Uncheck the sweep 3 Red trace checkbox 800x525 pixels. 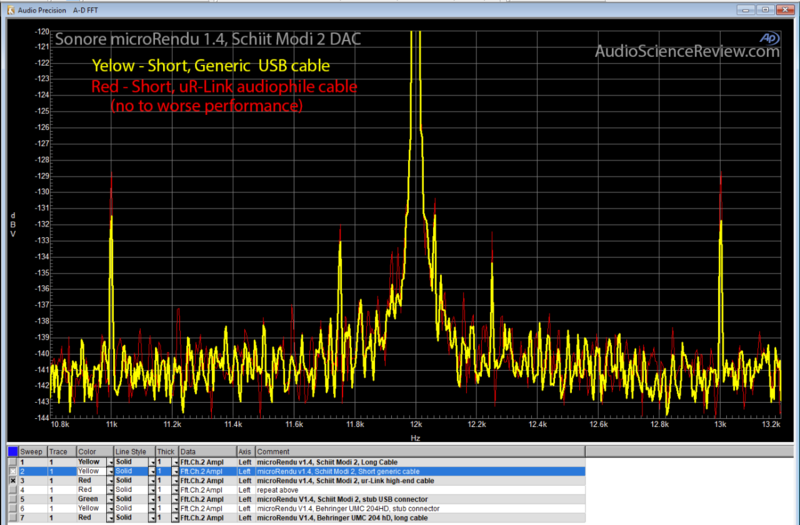click(12, 481)
